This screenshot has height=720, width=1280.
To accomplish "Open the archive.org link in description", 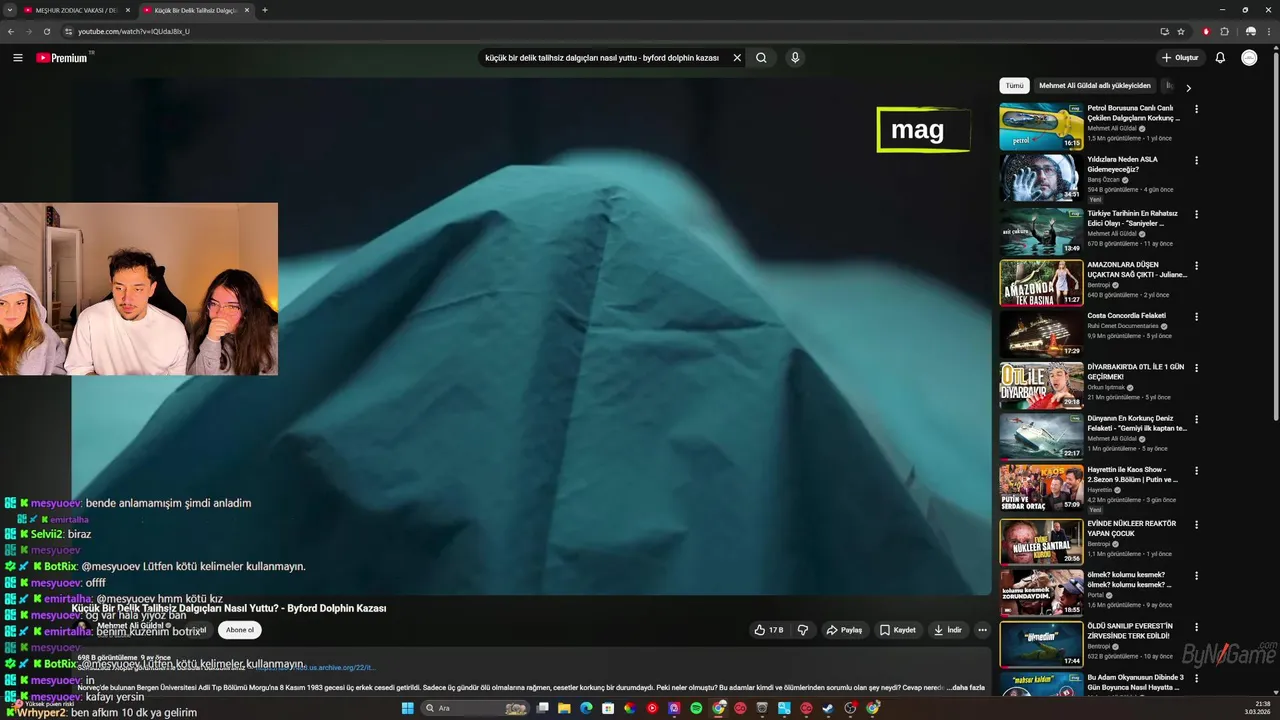I will (340, 667).
